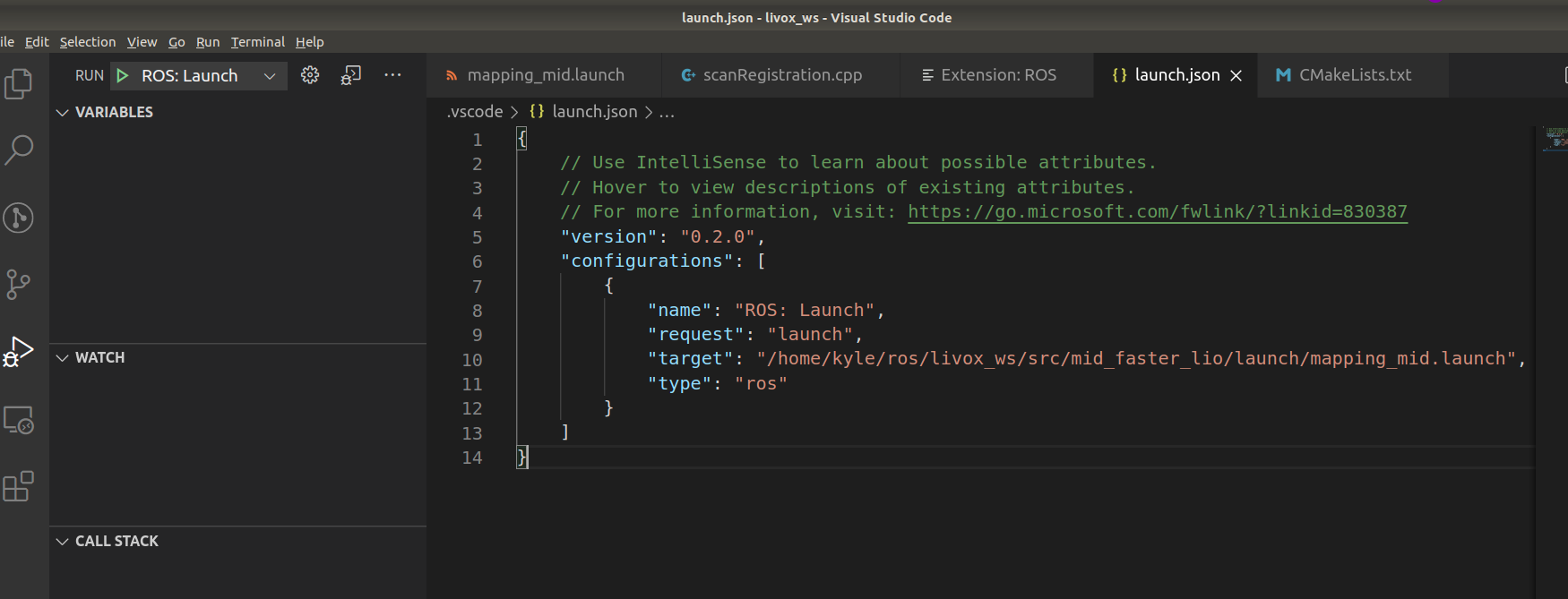Screen dimensions: 1568x599
Task: Open the Debug Console icon
Action: click(x=351, y=75)
